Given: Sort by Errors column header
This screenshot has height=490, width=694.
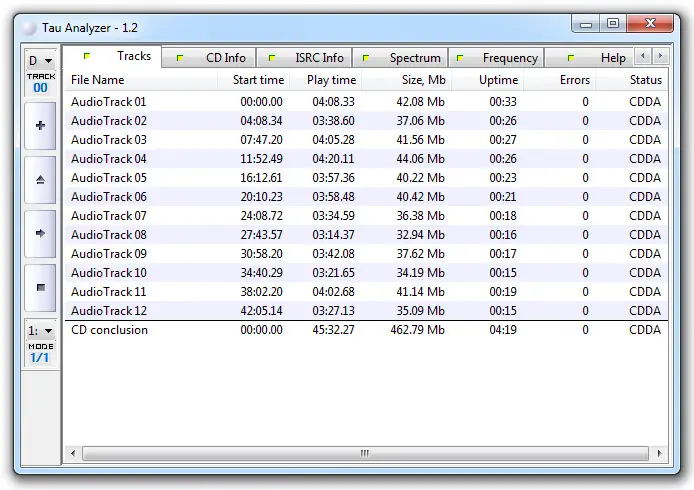Looking at the screenshot, I should point(560,80).
